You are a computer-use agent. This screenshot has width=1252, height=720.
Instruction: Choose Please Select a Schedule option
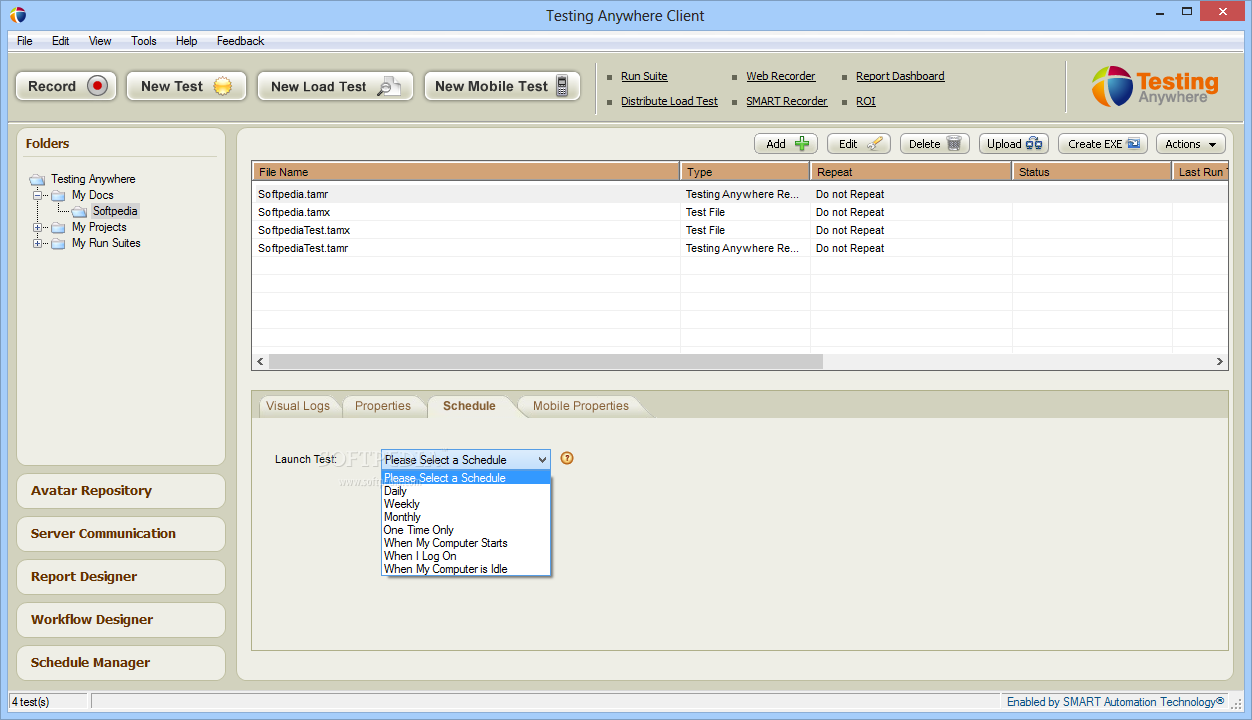tap(466, 478)
